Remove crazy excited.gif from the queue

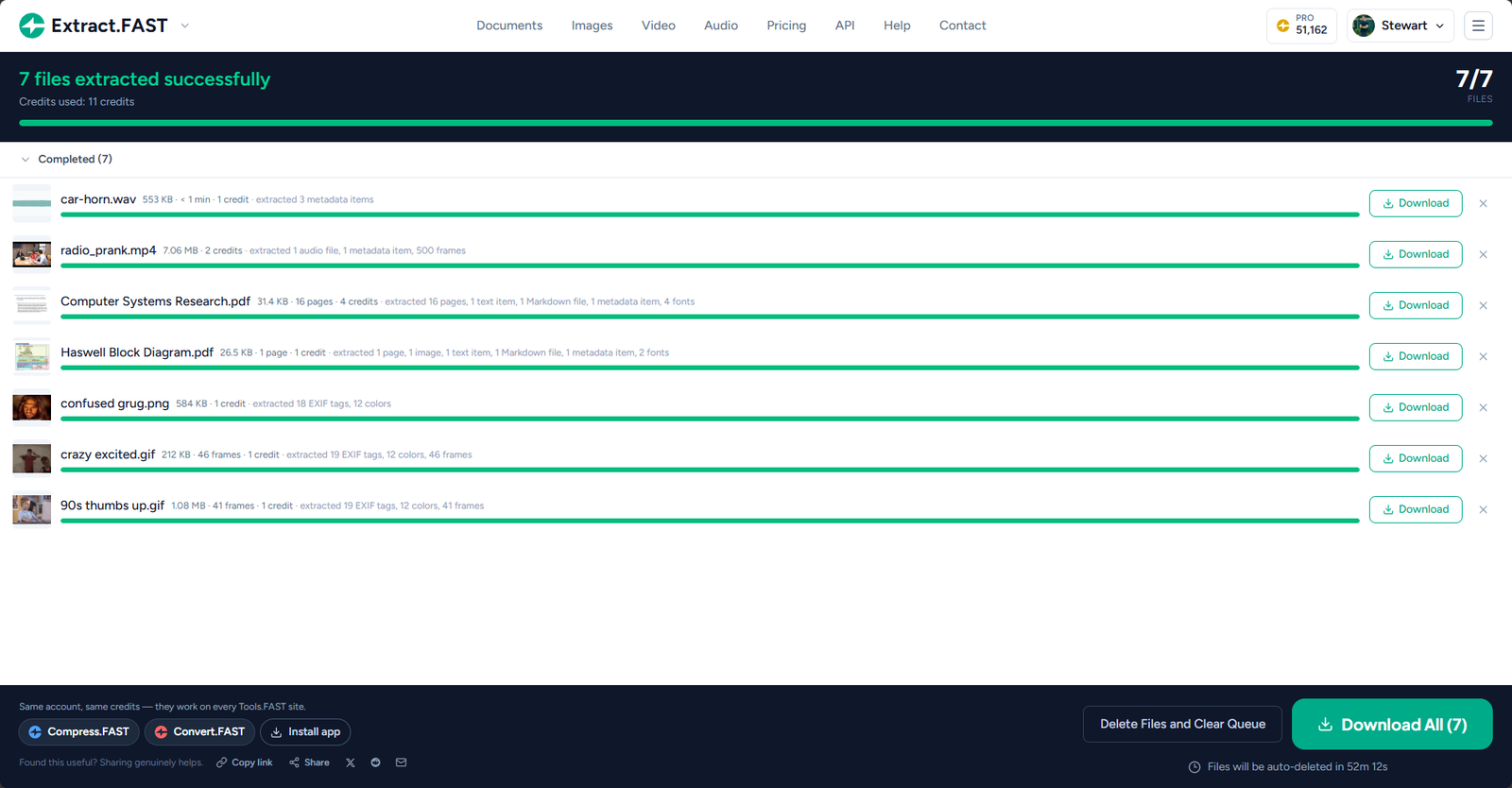coord(1483,458)
